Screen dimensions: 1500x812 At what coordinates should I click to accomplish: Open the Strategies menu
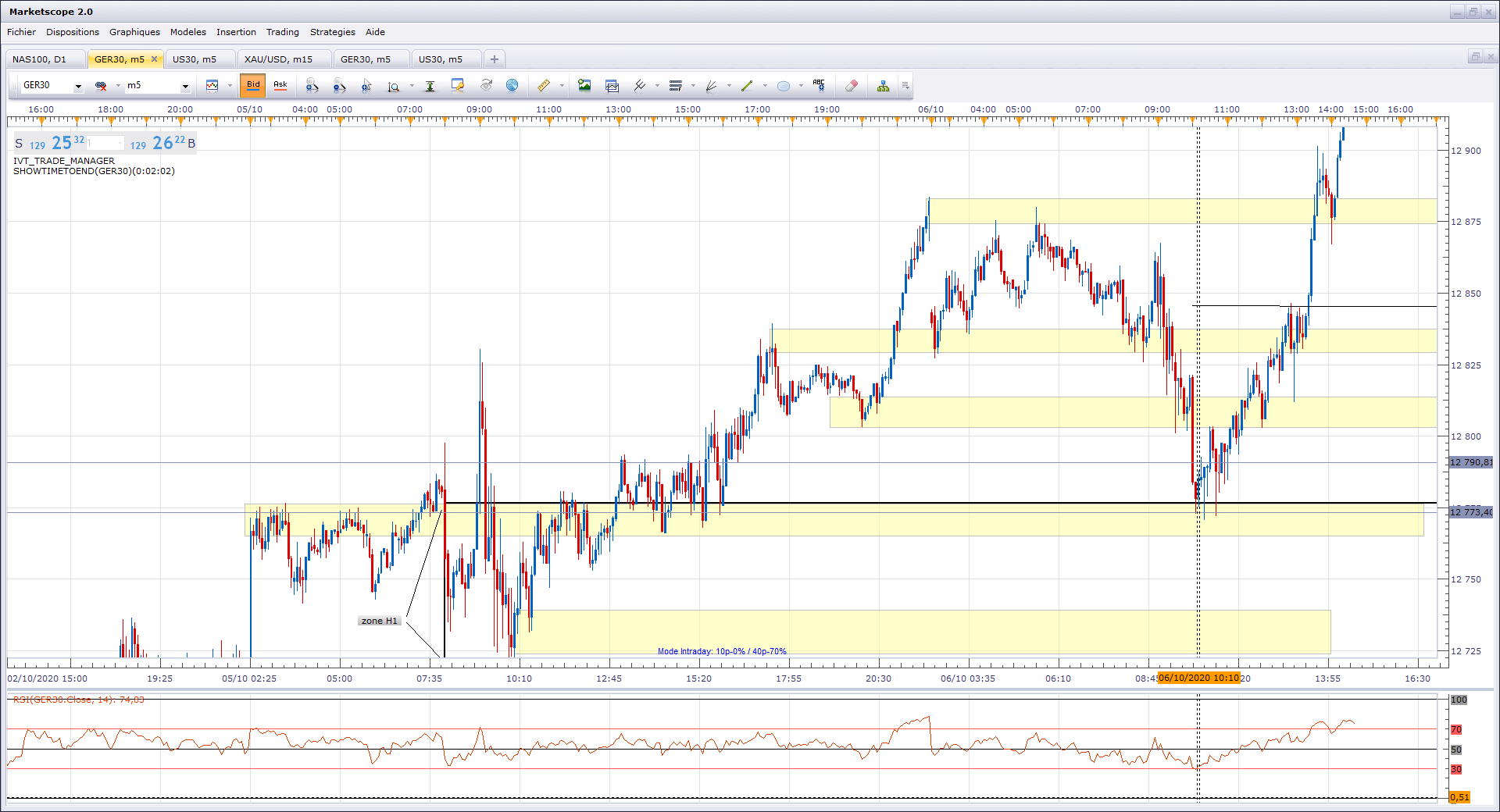[333, 32]
